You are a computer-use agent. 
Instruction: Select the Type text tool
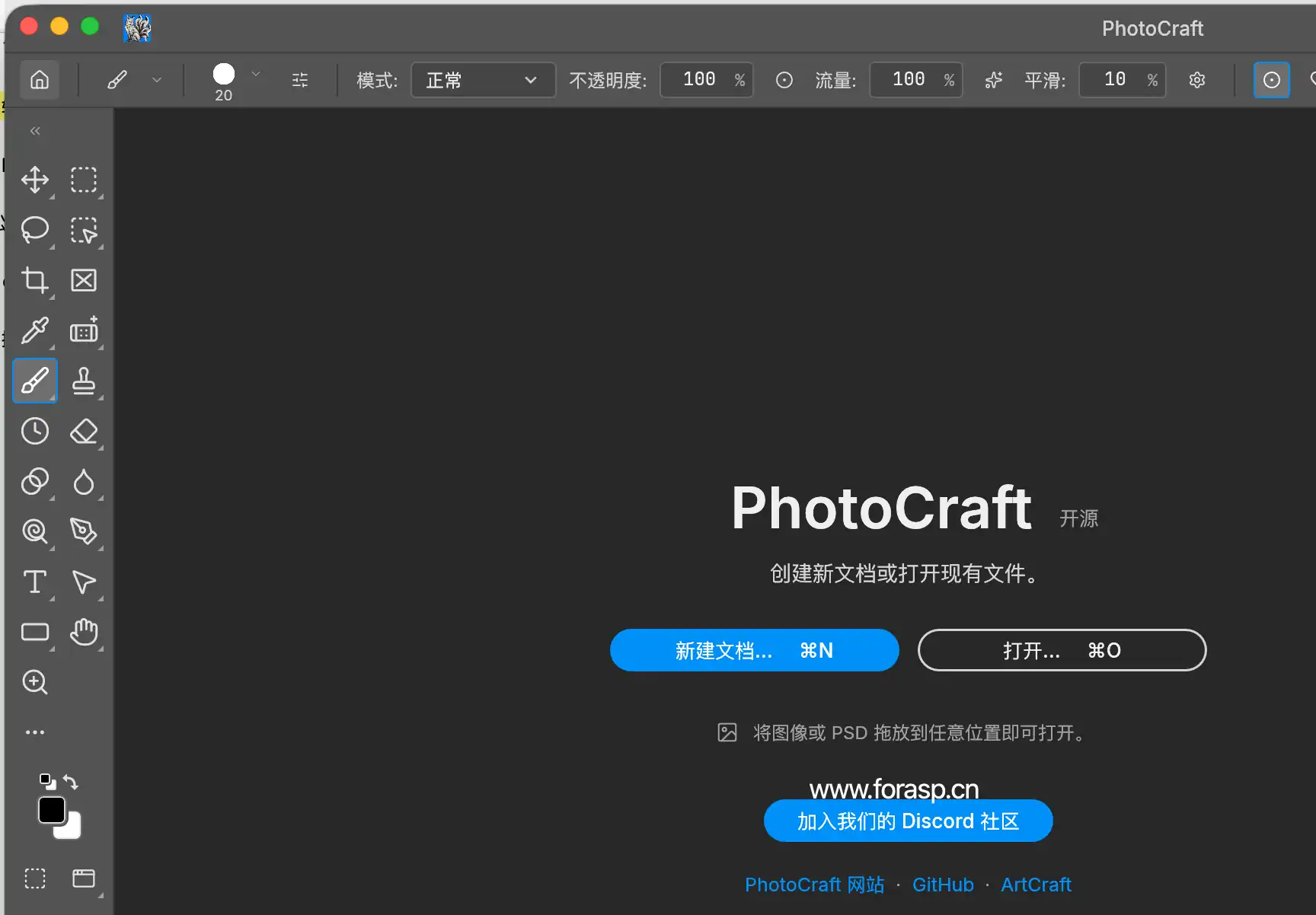pyautogui.click(x=35, y=582)
